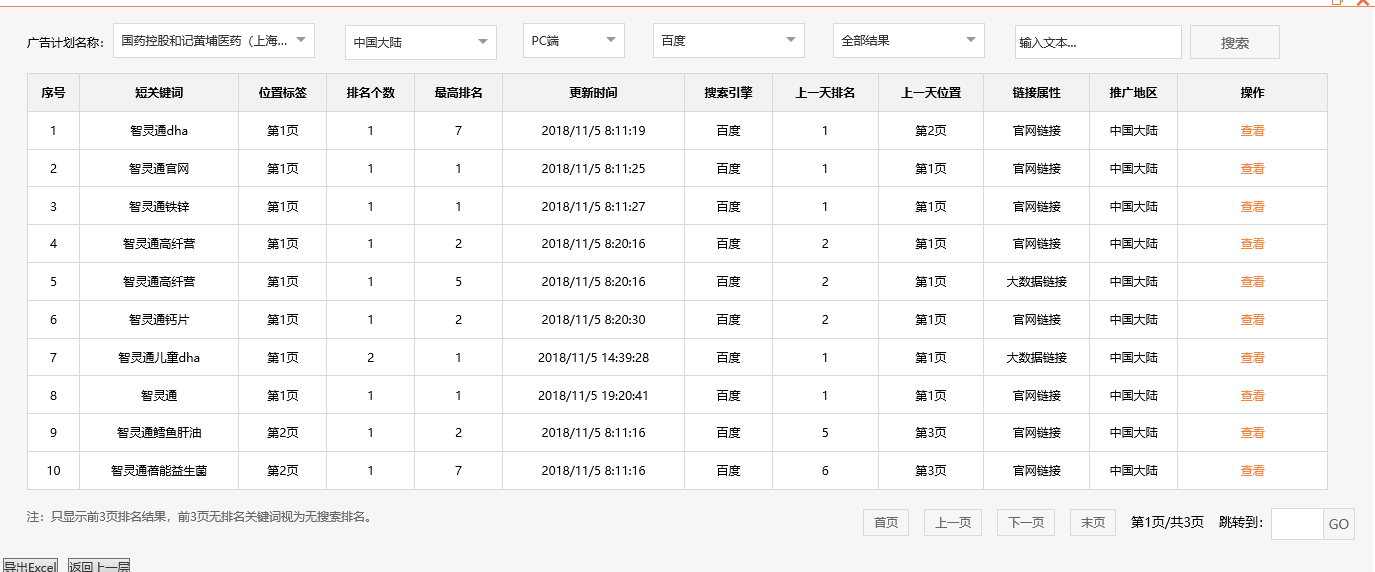Viewport: 1375px width, 572px height.
Task: Expand the 百度 search engine dropdown
Action: click(x=729, y=41)
